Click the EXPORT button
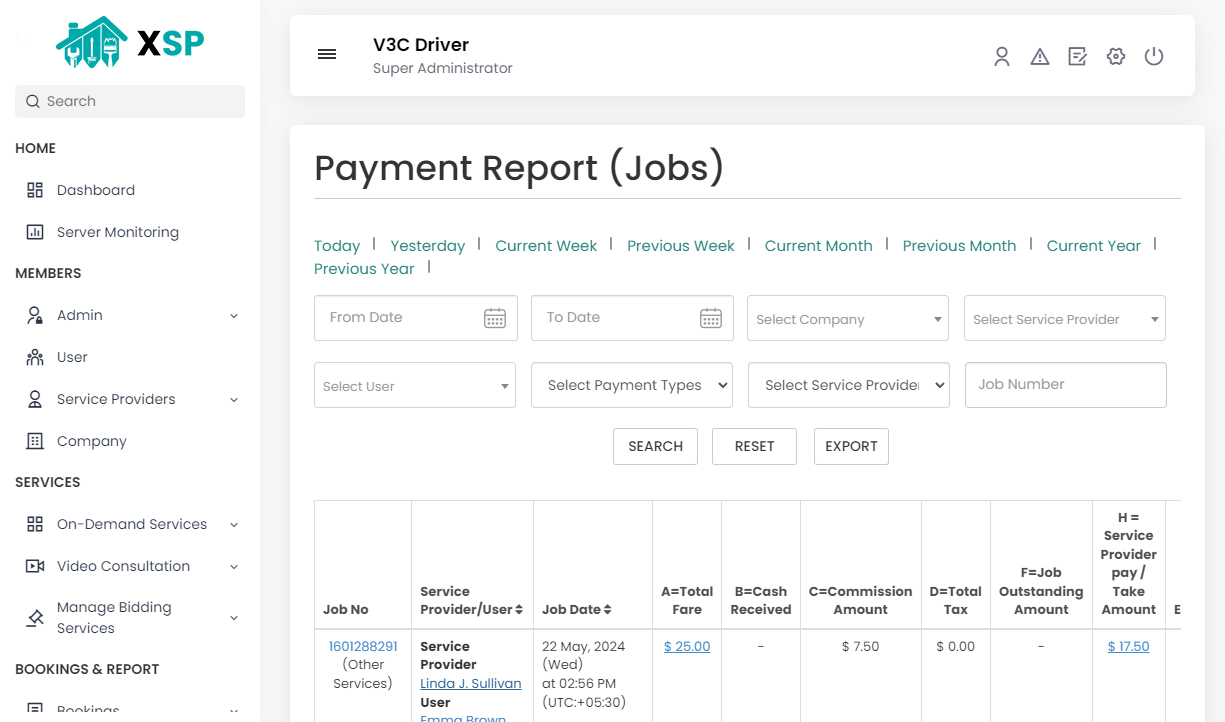Viewport: 1225px width, 722px height. pos(851,446)
